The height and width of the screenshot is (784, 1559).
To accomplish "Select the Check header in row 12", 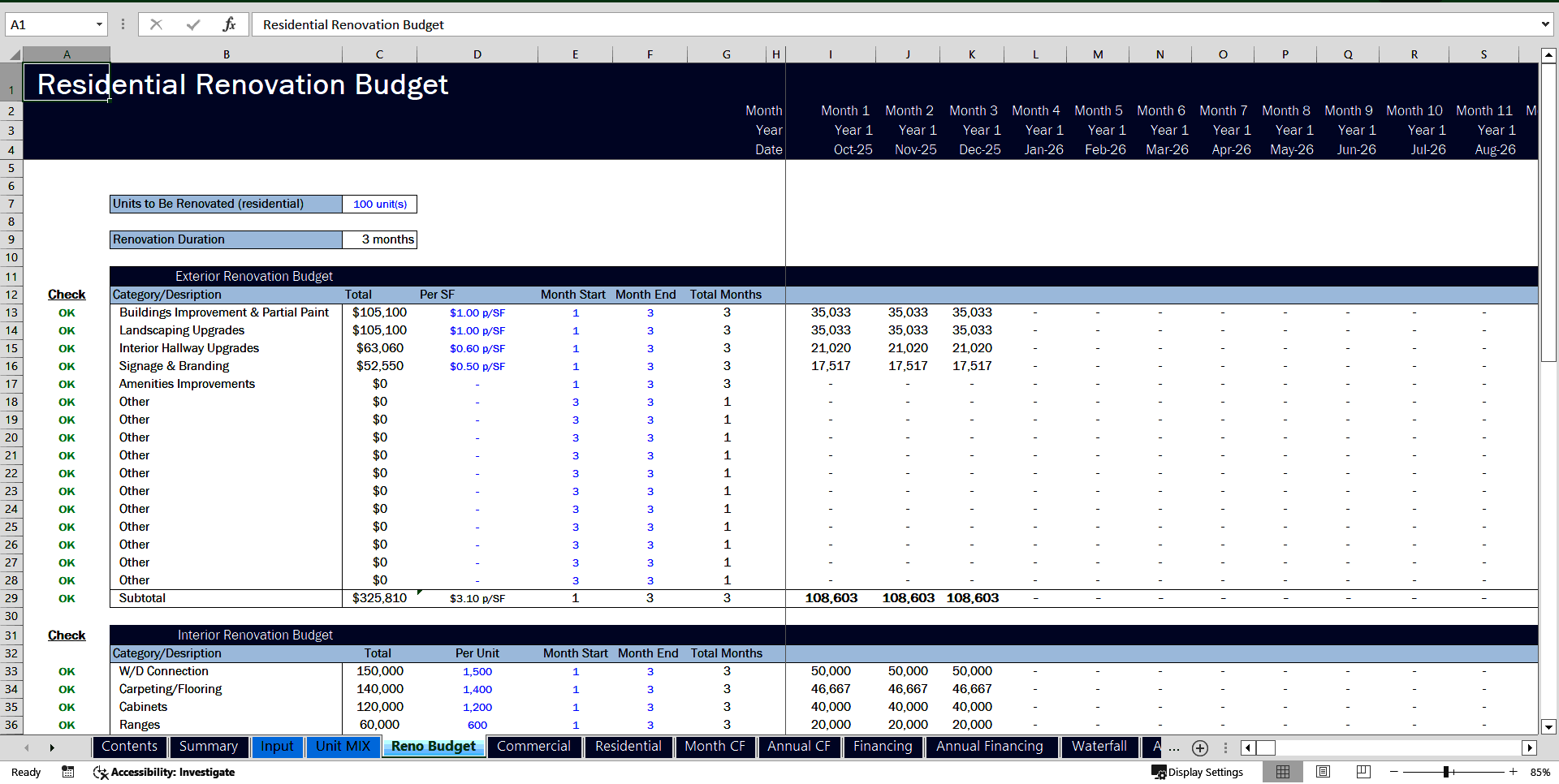I will 67,295.
